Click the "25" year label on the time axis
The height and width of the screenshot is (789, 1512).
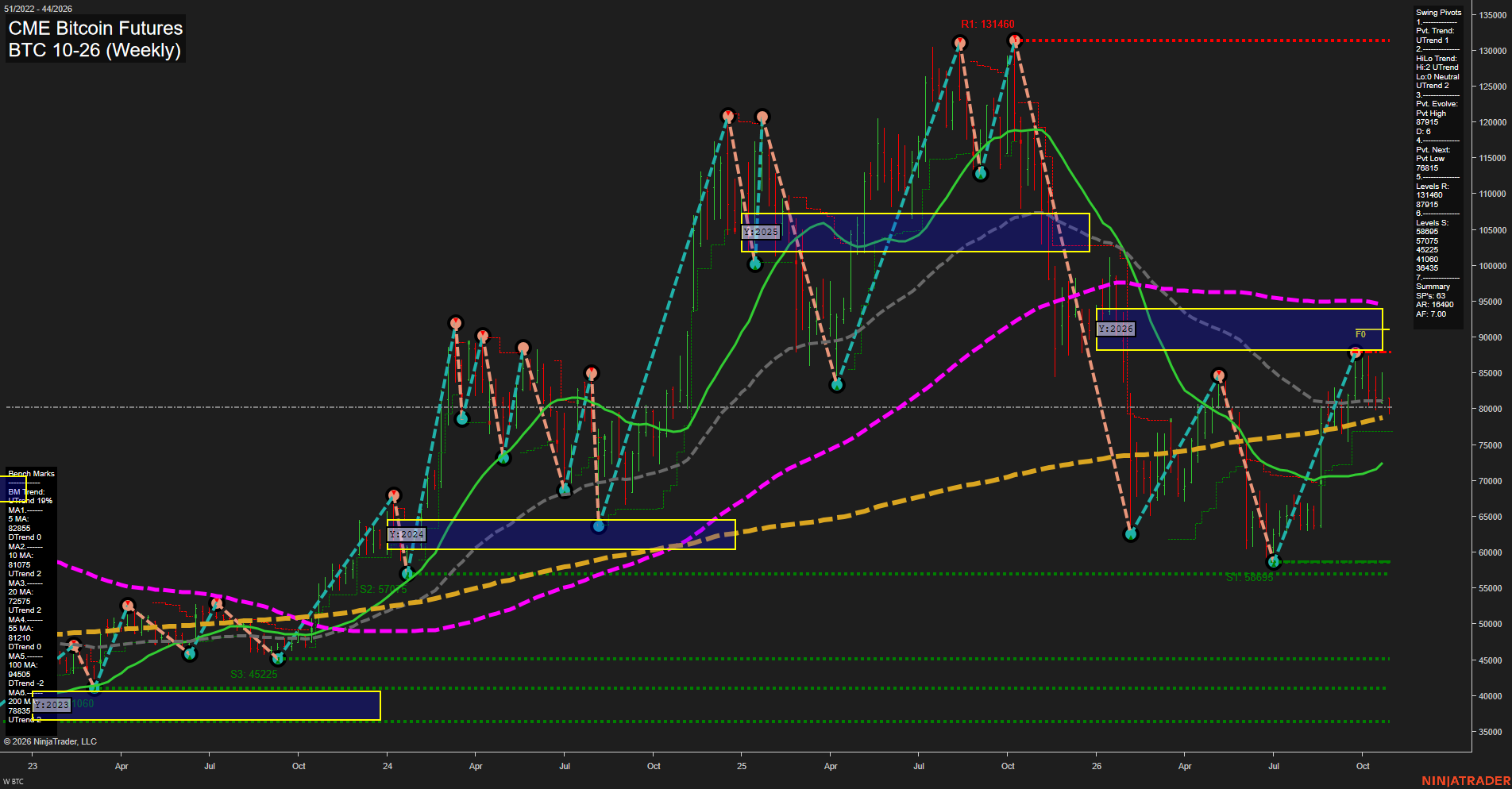point(742,766)
